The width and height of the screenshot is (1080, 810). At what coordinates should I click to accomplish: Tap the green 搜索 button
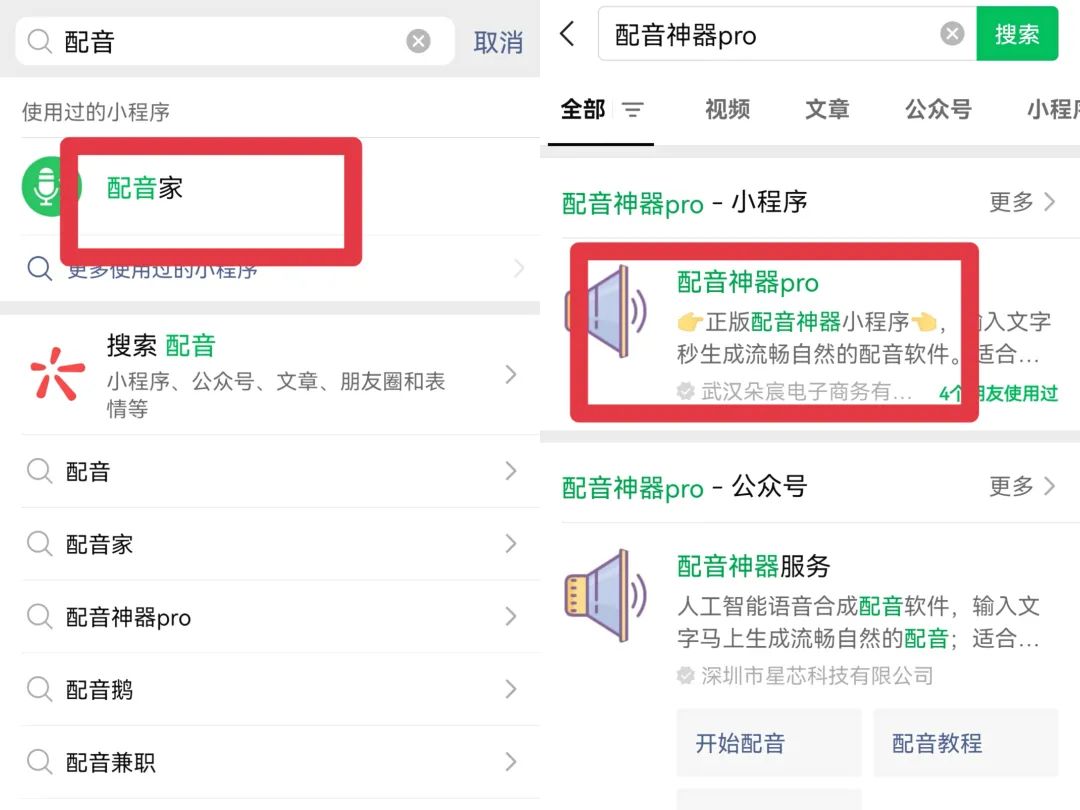[1017, 34]
